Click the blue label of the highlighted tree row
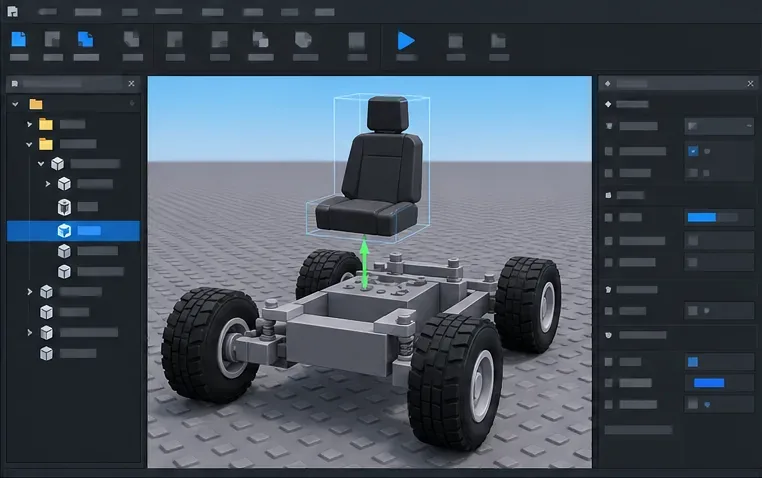This screenshot has height=478, width=762. click(x=89, y=231)
